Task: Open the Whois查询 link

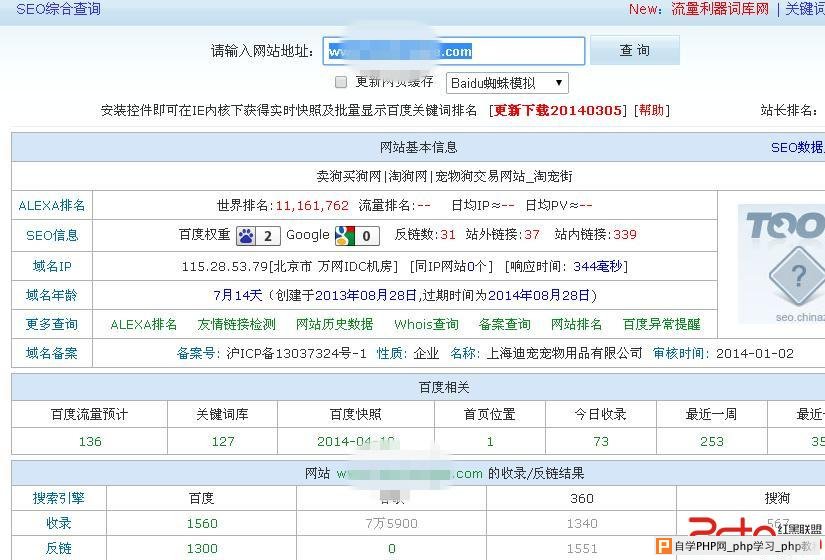Action: [426, 324]
